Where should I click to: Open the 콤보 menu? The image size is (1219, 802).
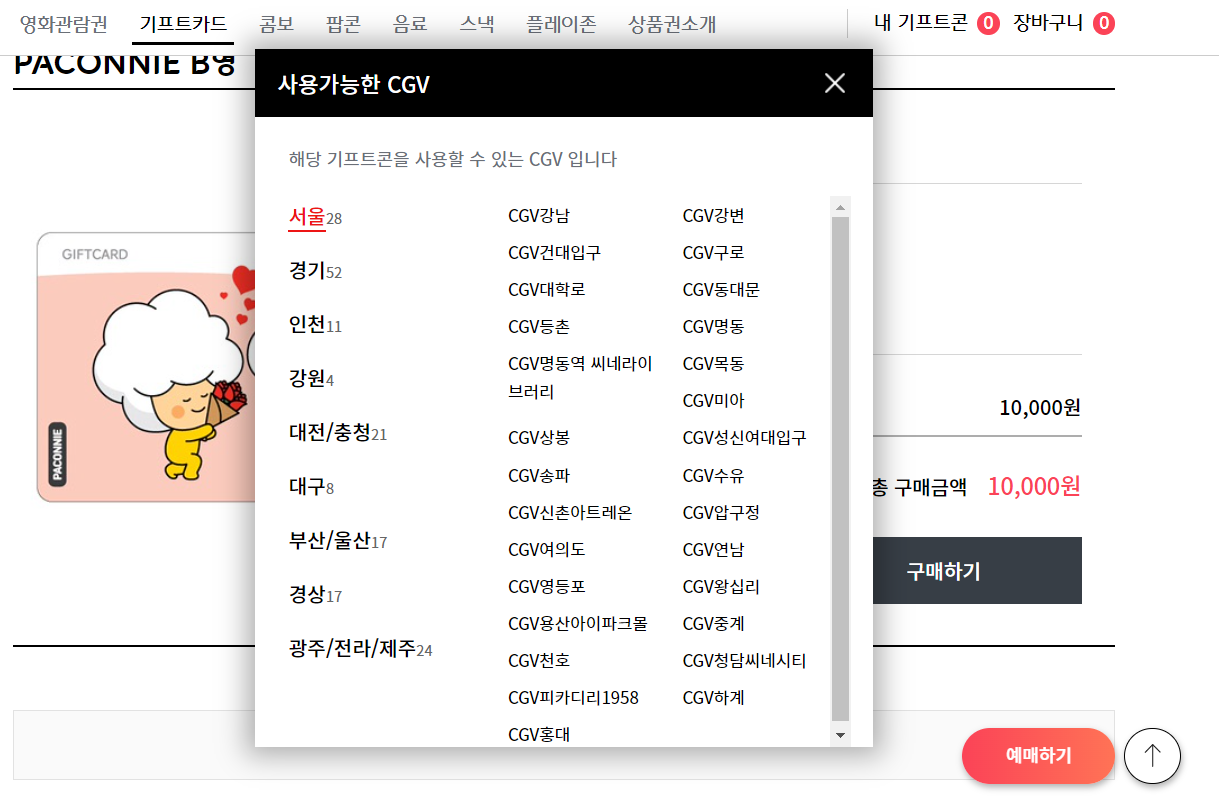click(276, 24)
